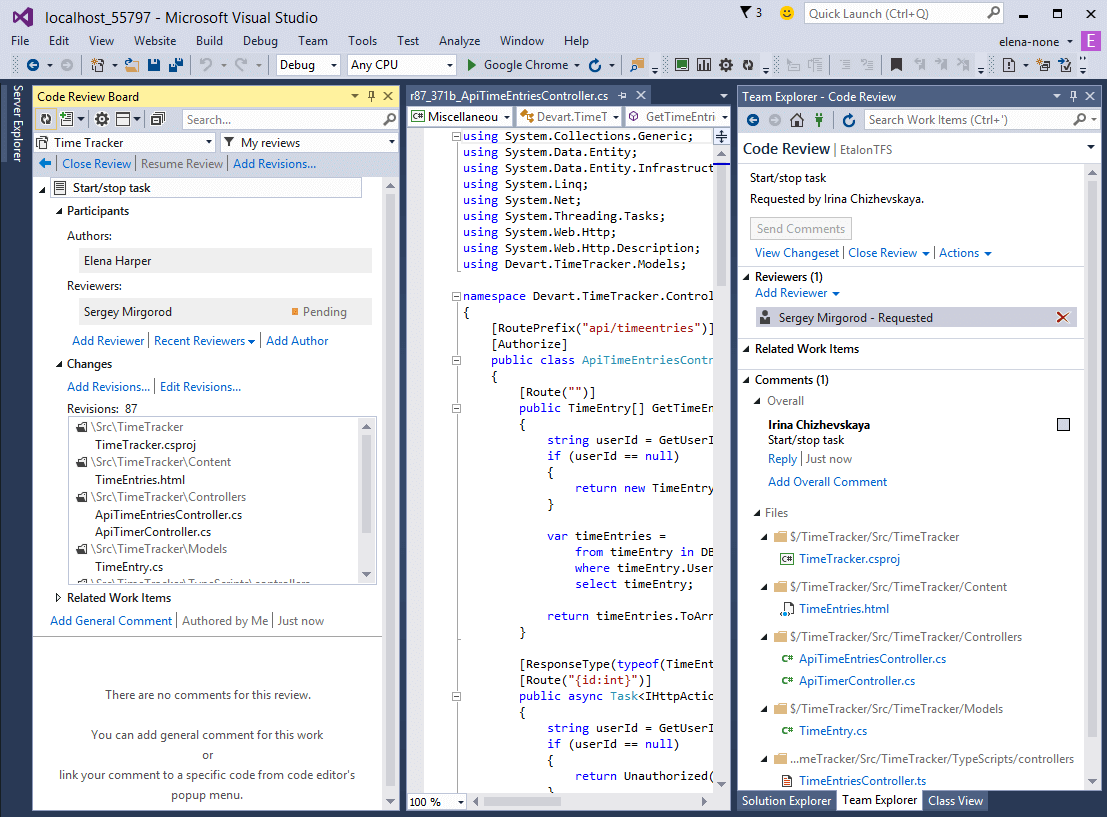Open the Analyze menu
1107x817 pixels.
tap(459, 41)
